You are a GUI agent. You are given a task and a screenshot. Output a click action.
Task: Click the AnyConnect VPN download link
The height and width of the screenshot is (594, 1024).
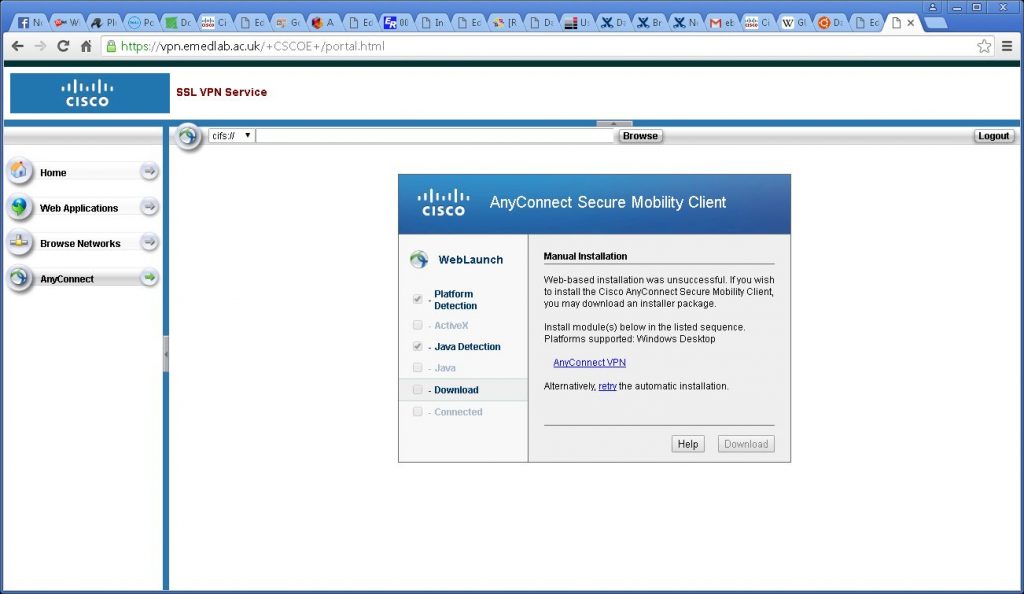(x=589, y=363)
